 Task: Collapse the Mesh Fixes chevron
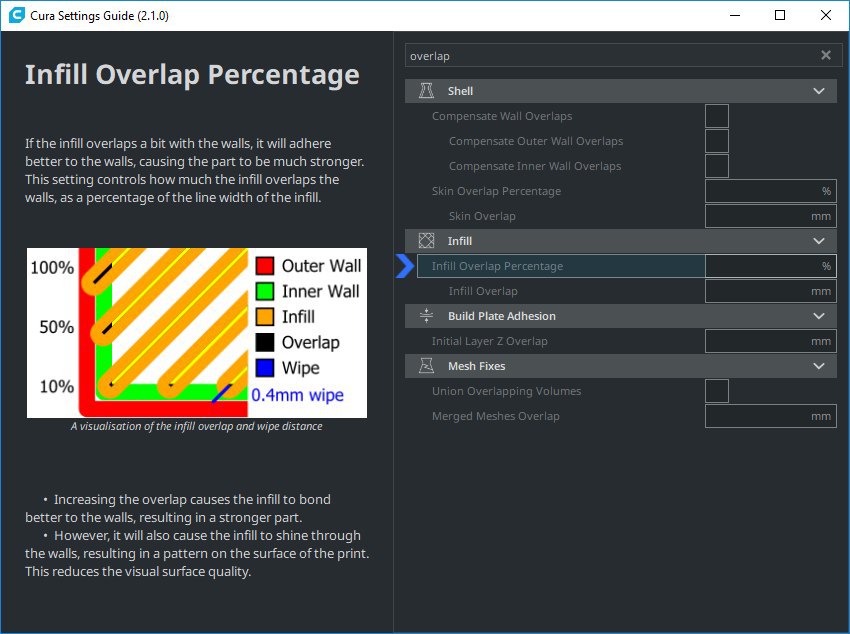point(819,366)
